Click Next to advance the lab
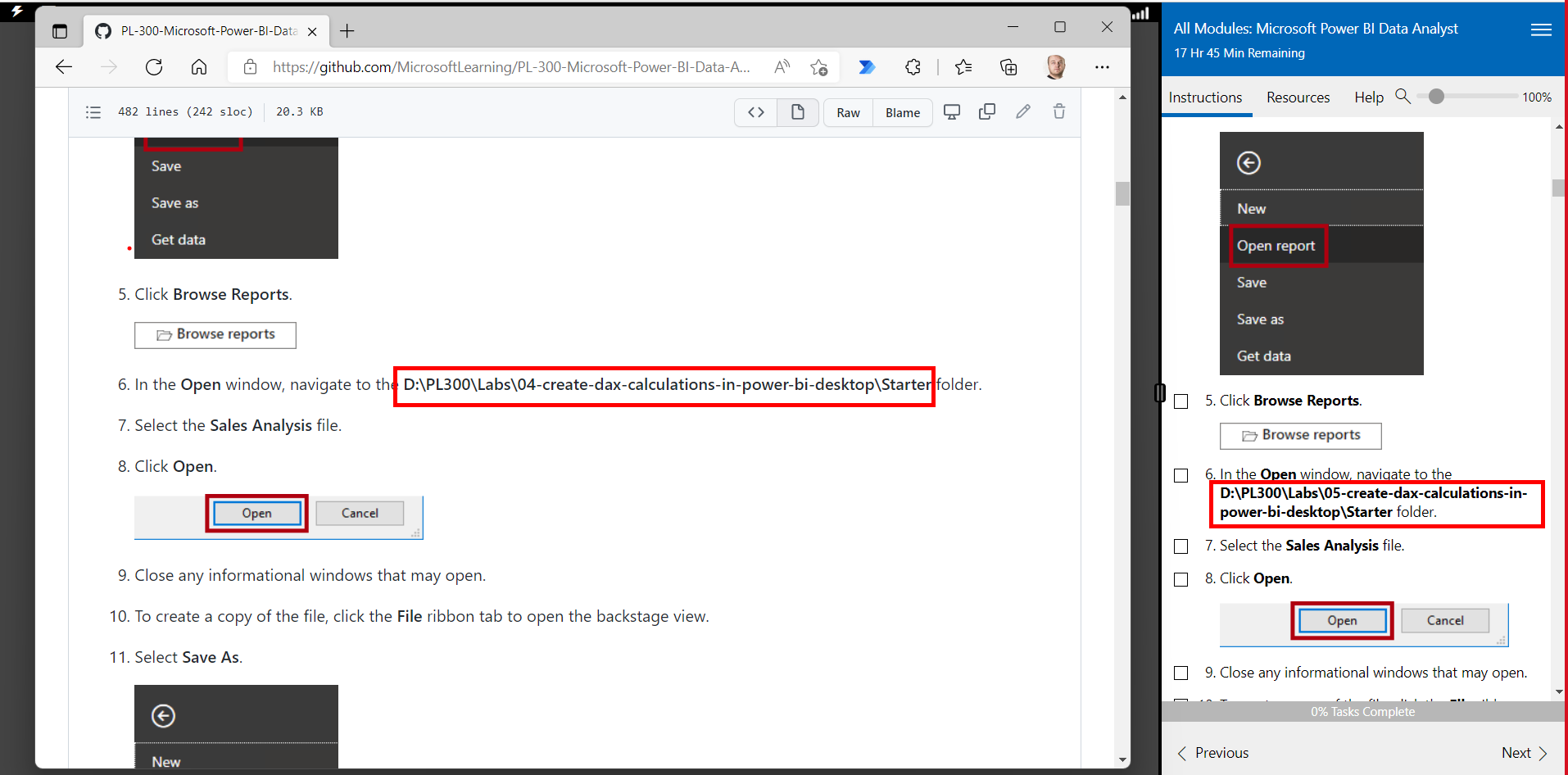 (1523, 752)
